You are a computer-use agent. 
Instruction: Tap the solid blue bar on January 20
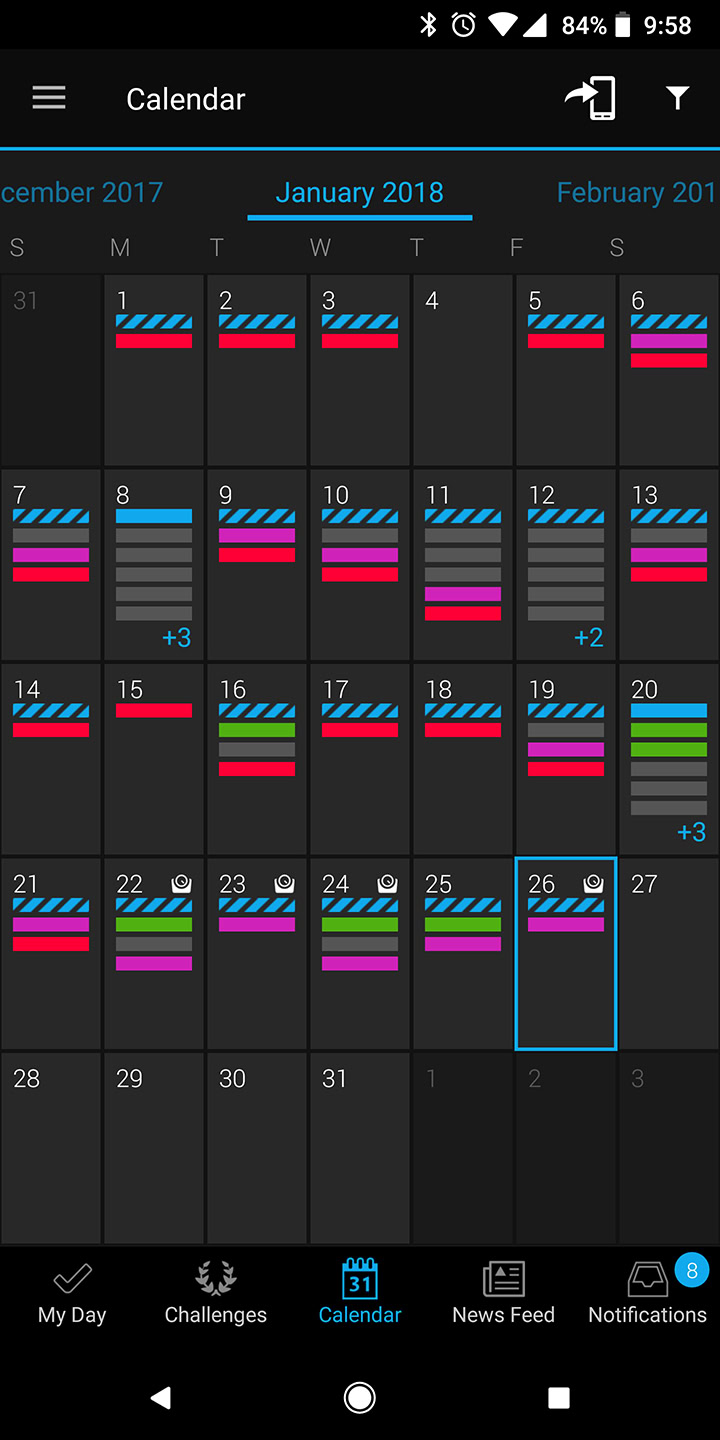[x=669, y=711]
